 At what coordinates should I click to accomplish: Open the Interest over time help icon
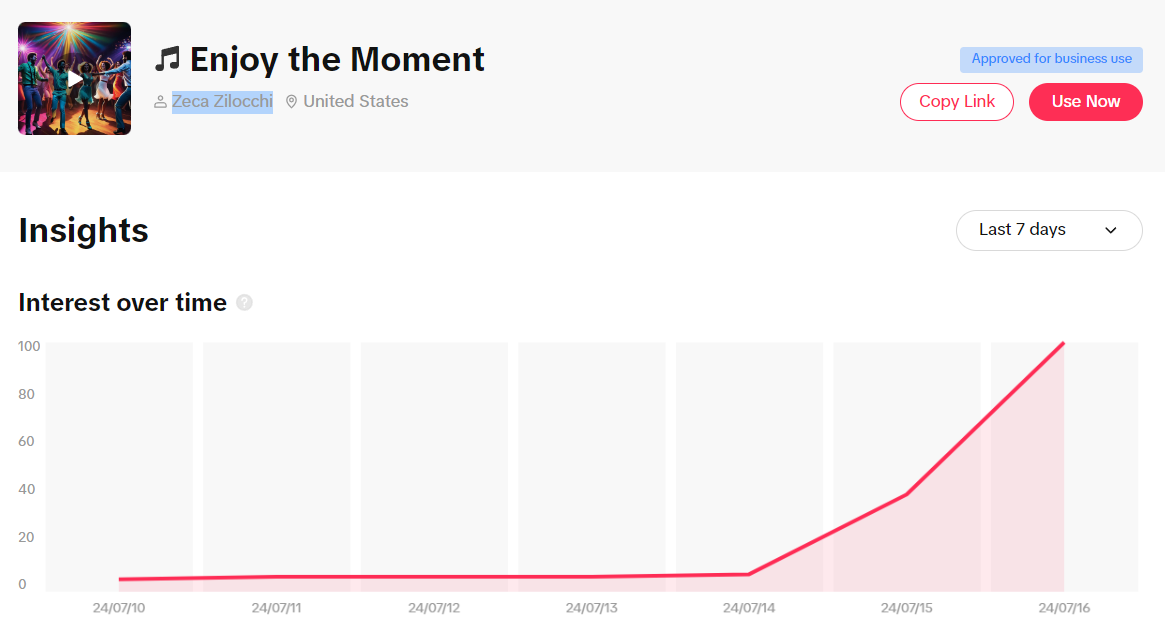click(244, 302)
